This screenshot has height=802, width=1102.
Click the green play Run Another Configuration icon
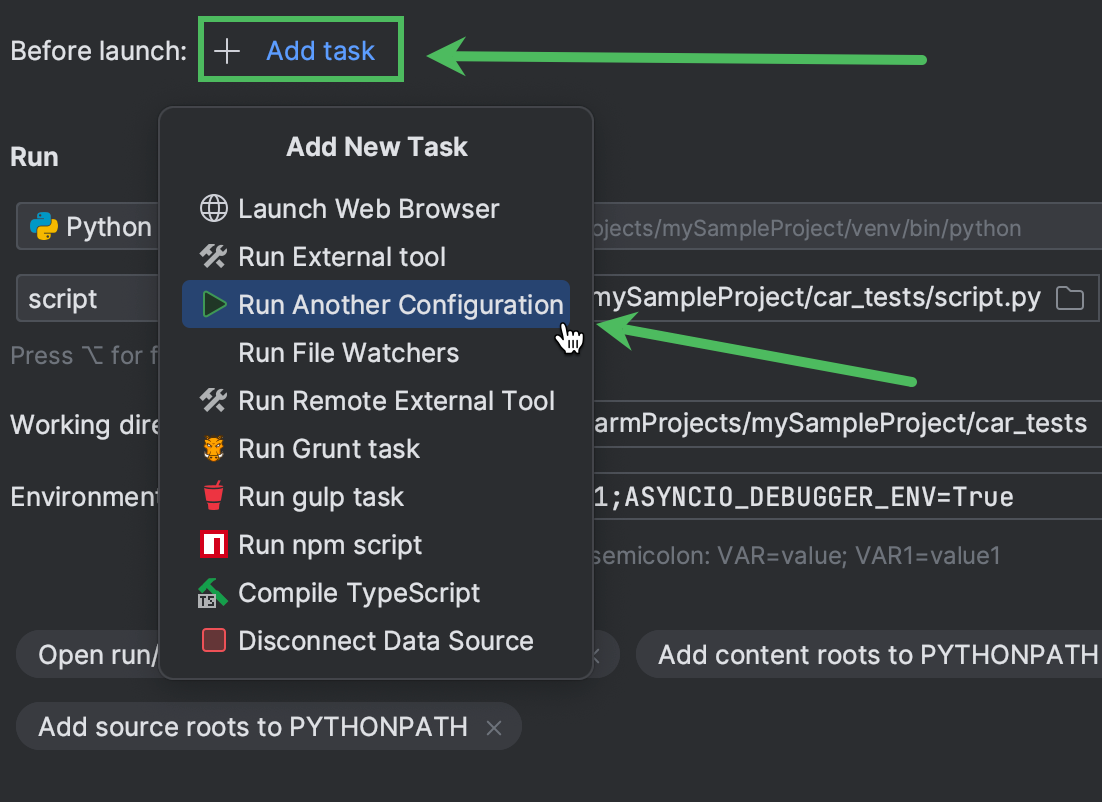214,305
